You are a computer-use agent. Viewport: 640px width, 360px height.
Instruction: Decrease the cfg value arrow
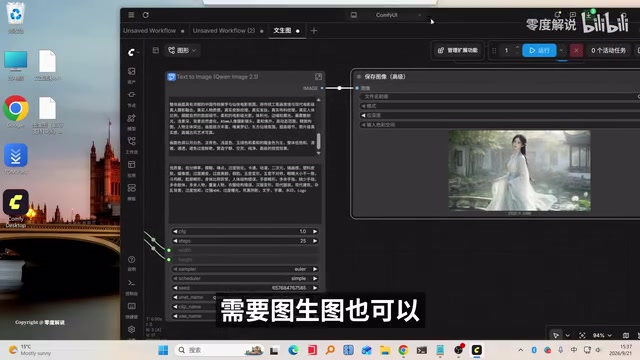tap(175, 231)
